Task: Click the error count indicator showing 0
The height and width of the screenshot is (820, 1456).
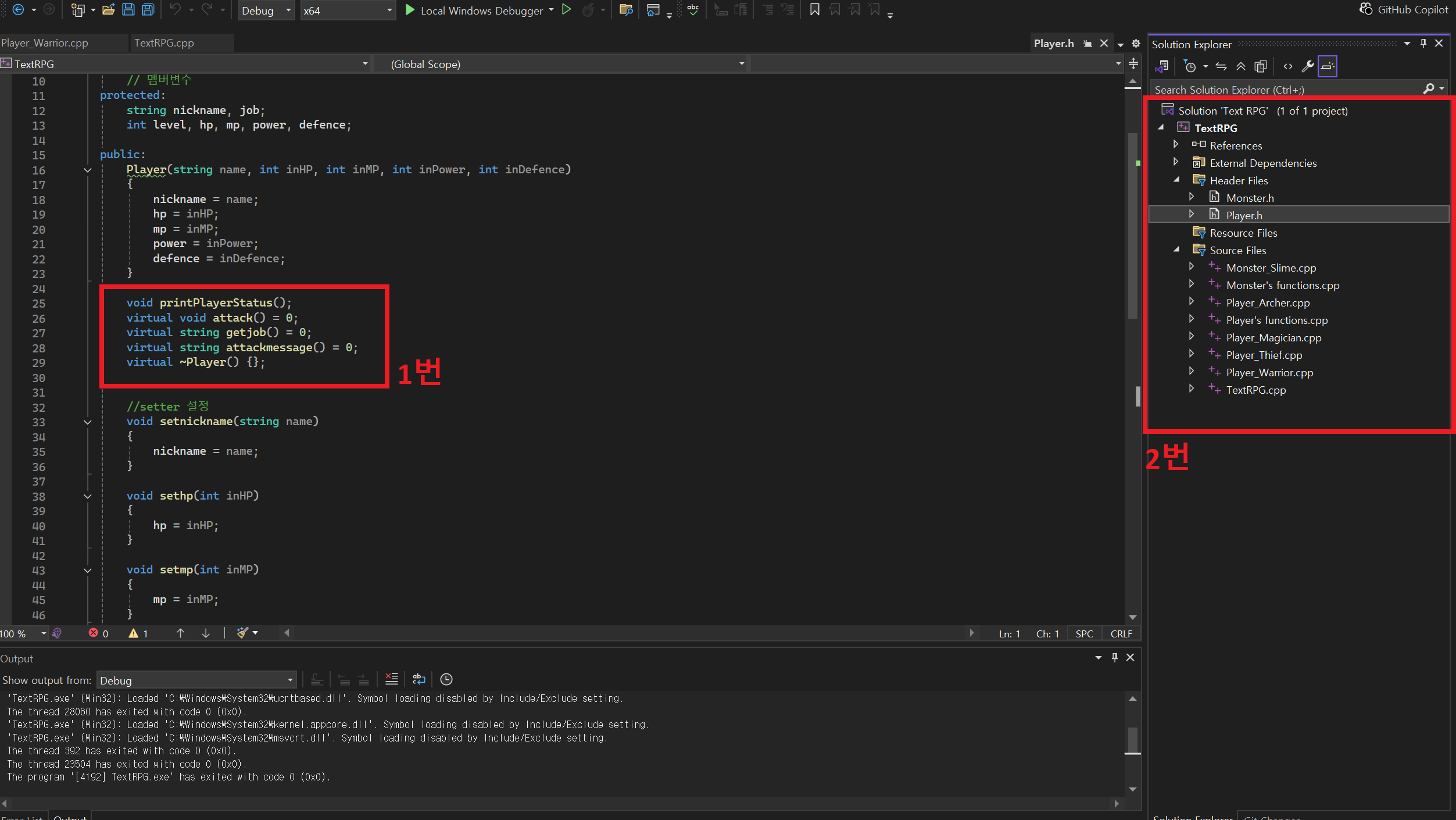Action: coord(98,634)
